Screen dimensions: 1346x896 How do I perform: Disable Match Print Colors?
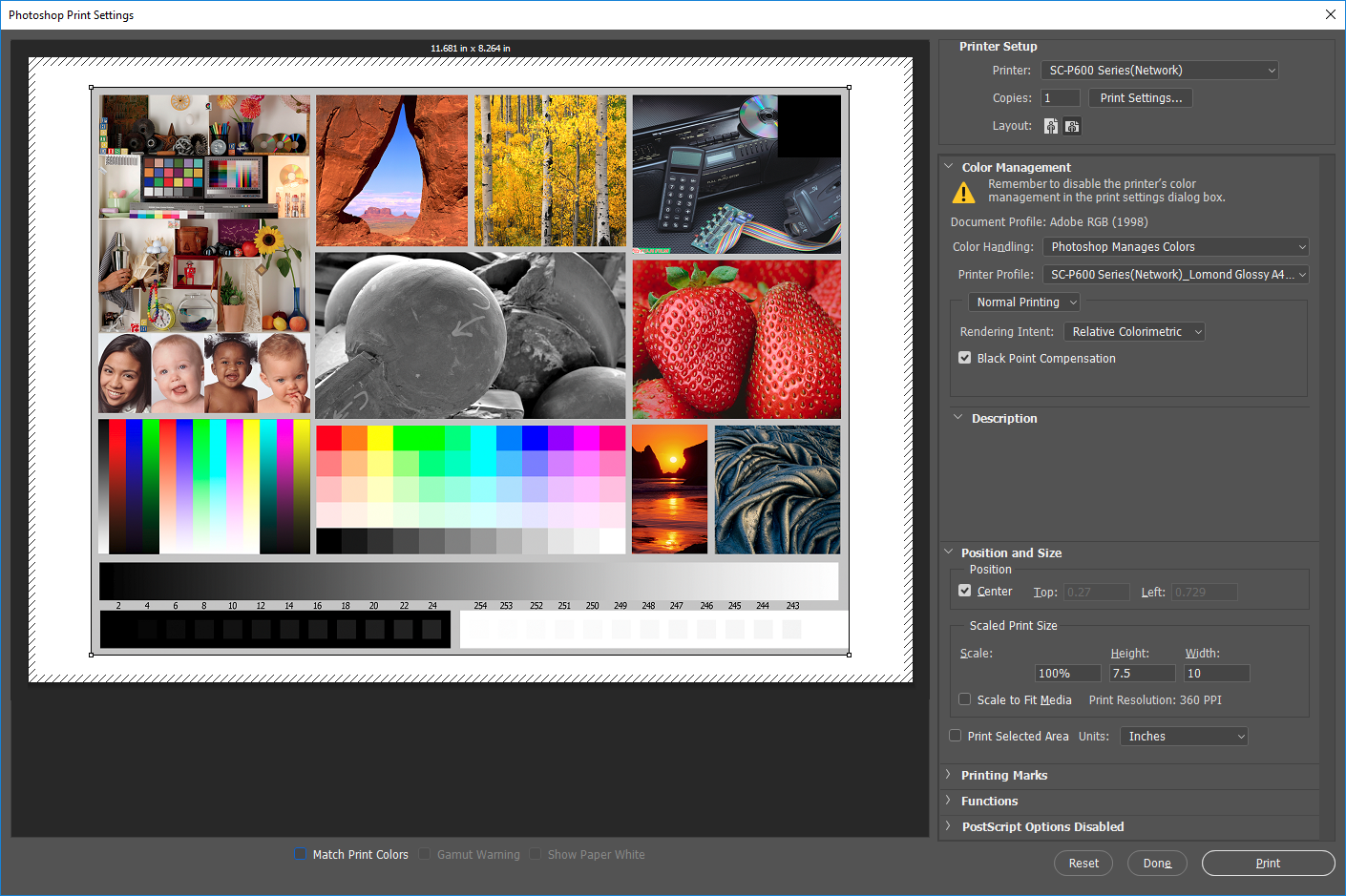(300, 854)
